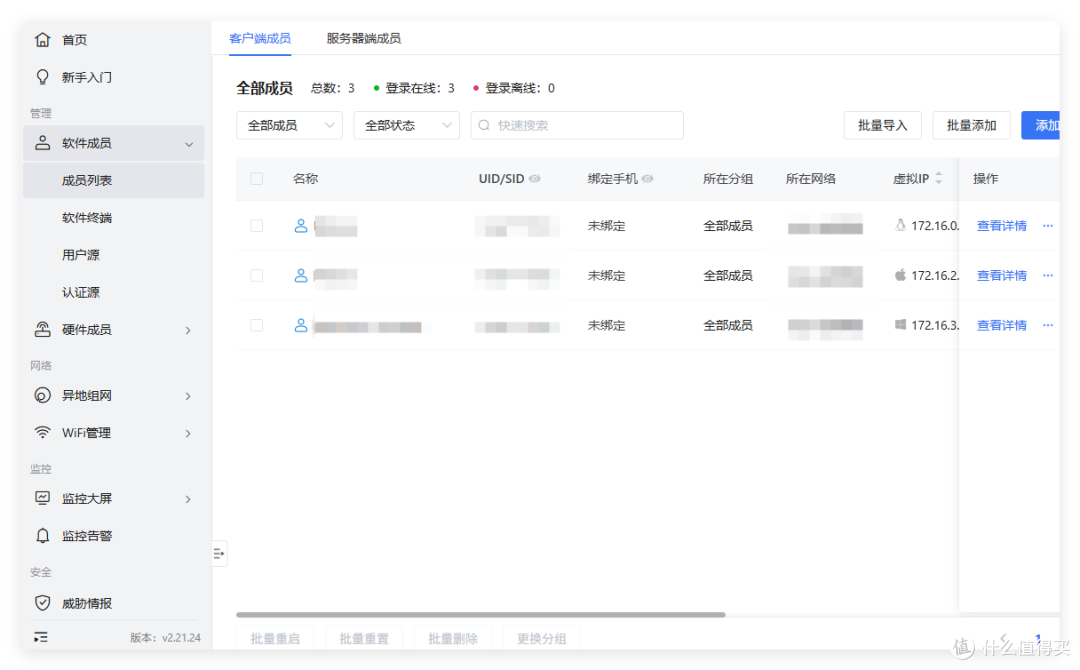
Task: Click the 软件成员 person icon
Action: [43, 143]
